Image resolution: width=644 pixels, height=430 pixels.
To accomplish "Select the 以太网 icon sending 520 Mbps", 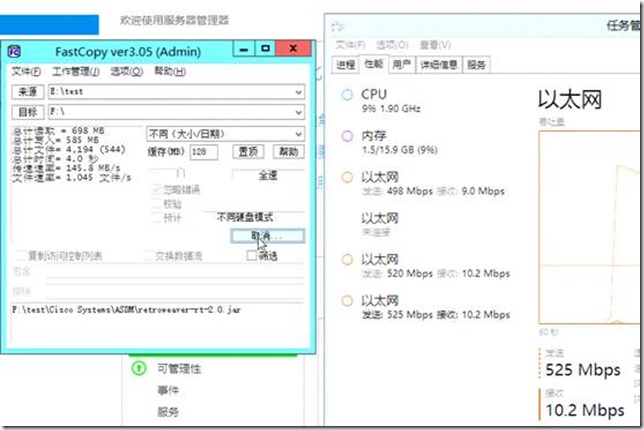I will click(x=347, y=260).
